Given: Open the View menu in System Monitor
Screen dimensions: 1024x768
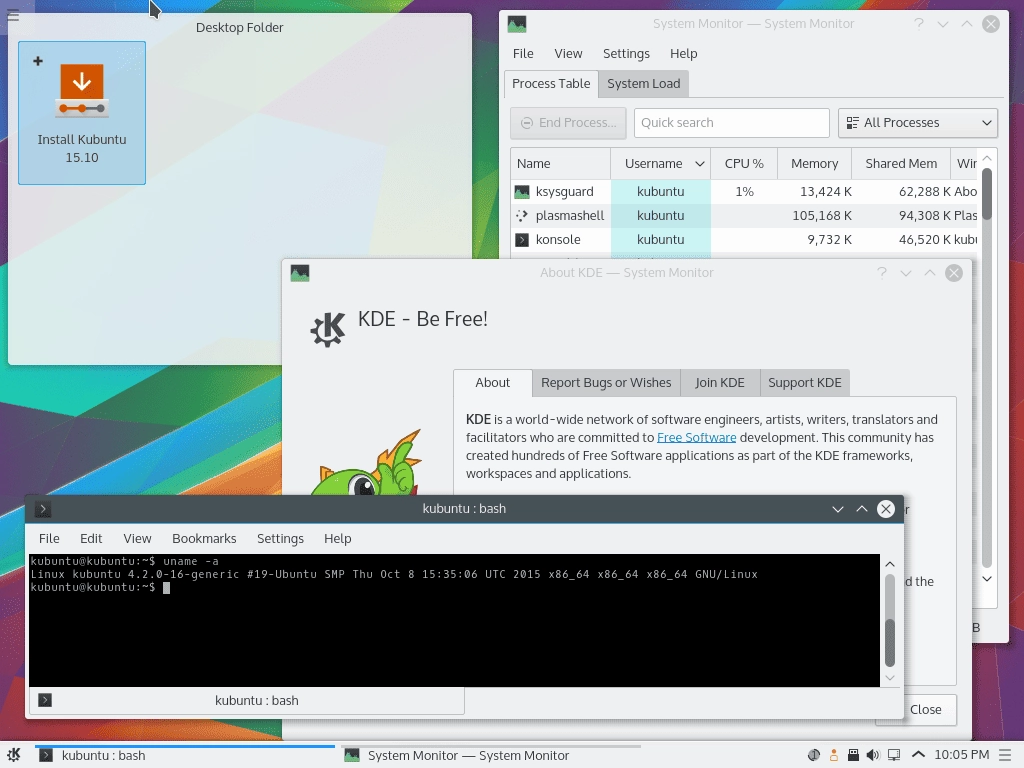Looking at the screenshot, I should 568,54.
